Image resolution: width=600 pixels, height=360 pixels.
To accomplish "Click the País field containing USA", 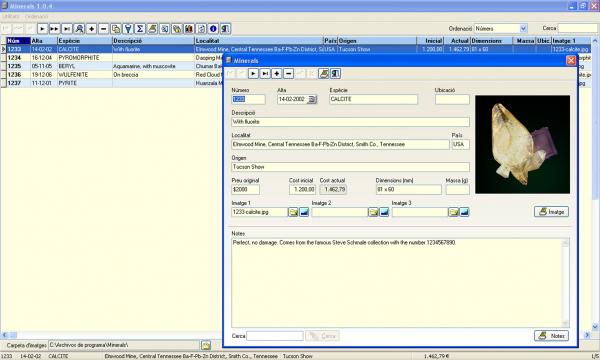I will (x=461, y=145).
